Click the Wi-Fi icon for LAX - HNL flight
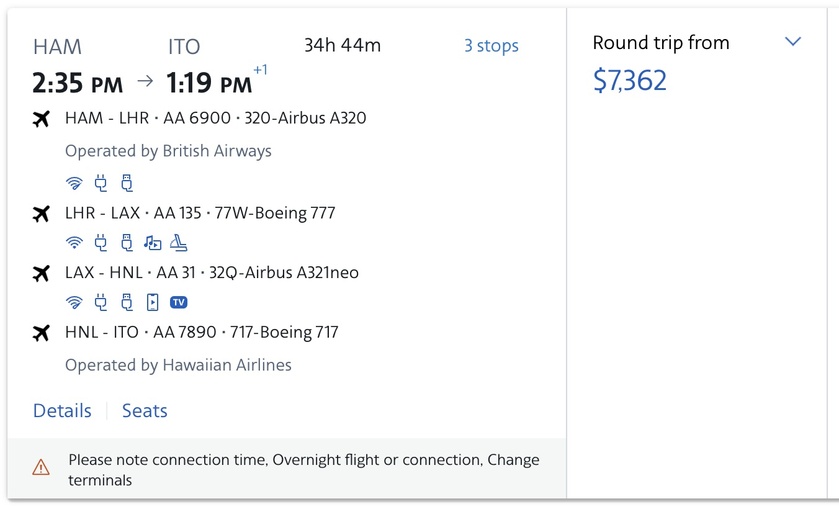The height and width of the screenshot is (509, 839). [x=73, y=303]
